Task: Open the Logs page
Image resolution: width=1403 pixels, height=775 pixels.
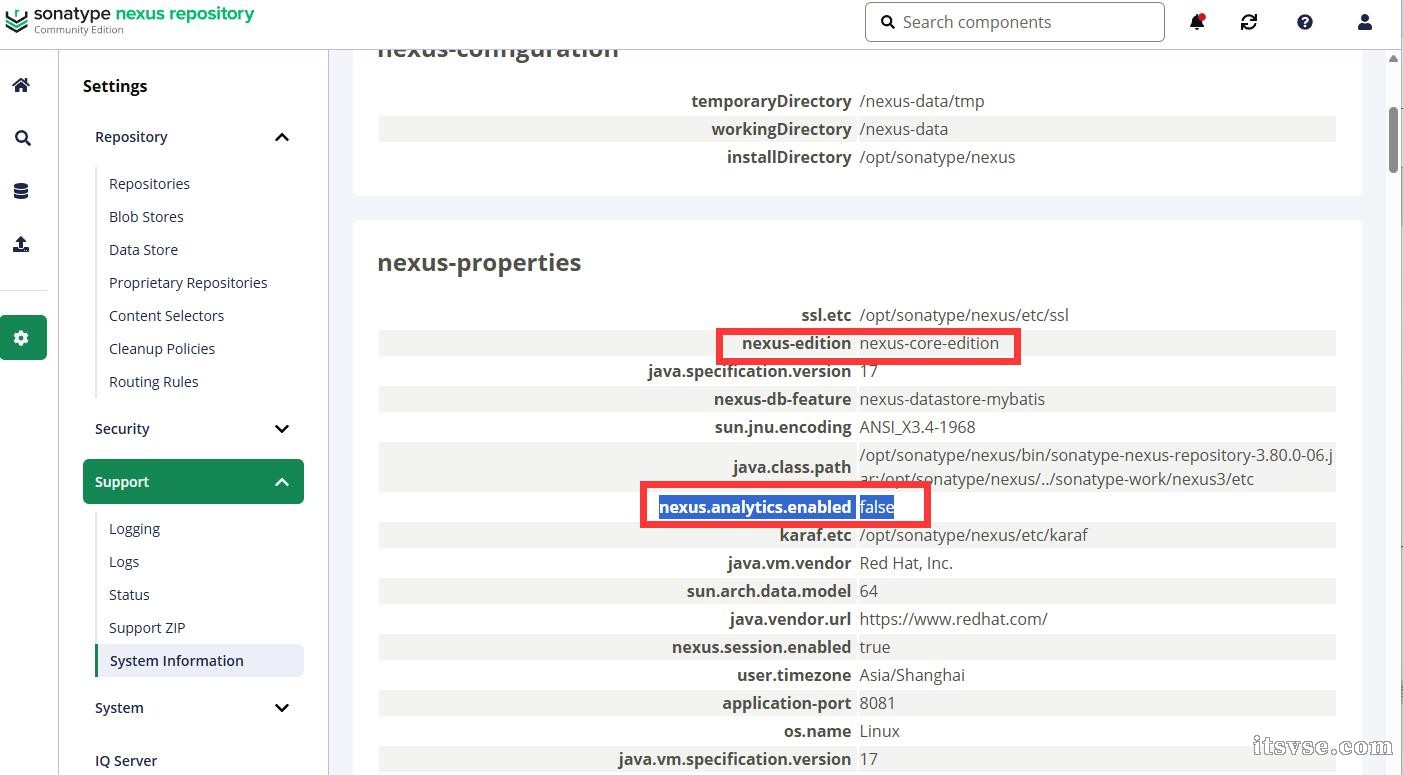Action: click(124, 562)
